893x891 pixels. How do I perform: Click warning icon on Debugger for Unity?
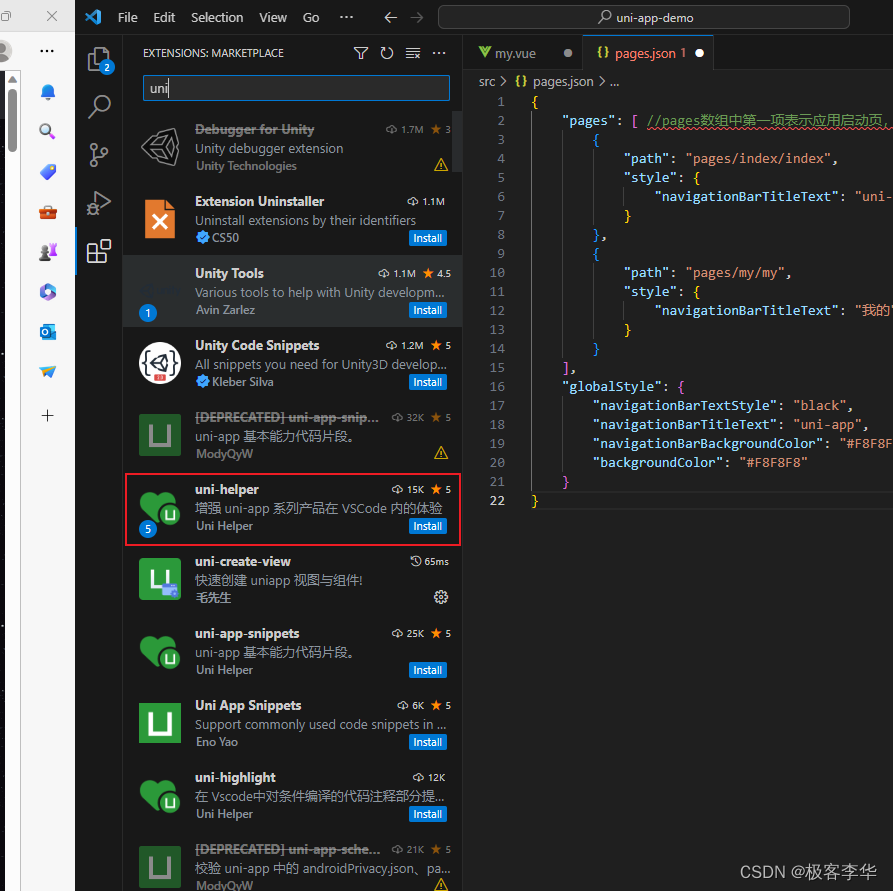tap(441, 165)
